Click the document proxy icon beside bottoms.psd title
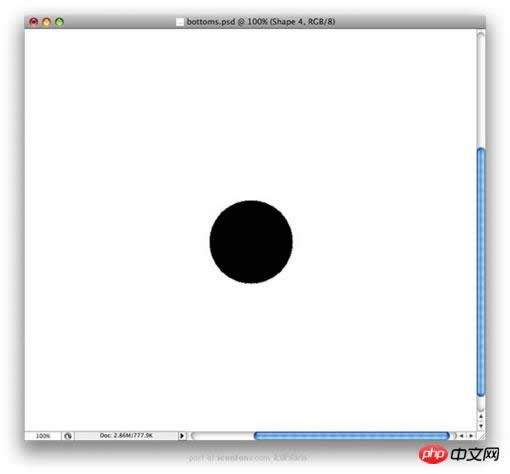Viewport: 510px width, 474px height. [x=180, y=22]
